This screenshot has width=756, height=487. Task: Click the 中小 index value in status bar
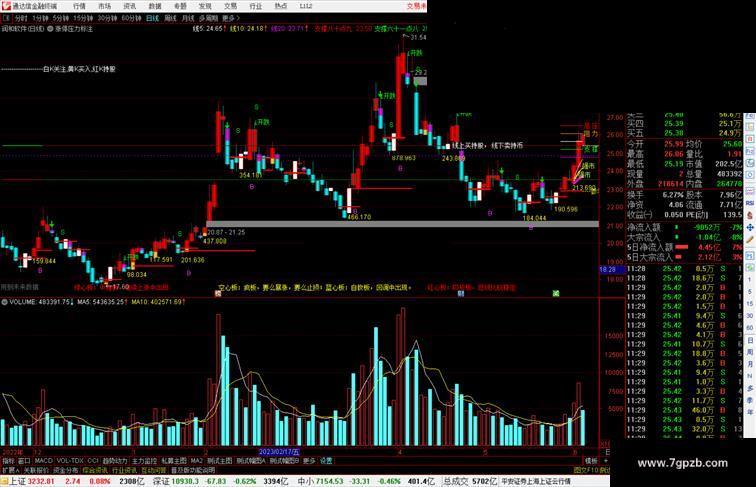point(329,481)
